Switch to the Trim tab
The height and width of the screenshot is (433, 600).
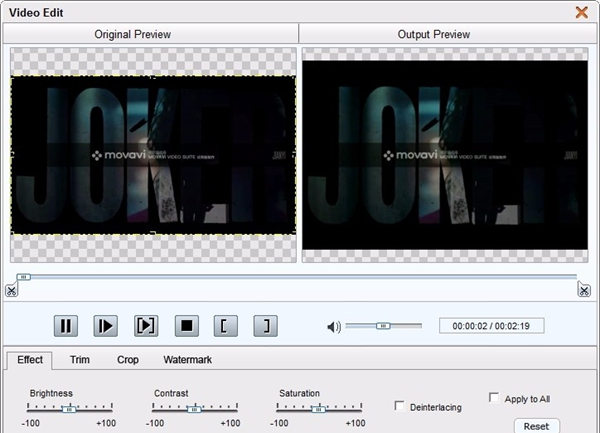(80, 360)
